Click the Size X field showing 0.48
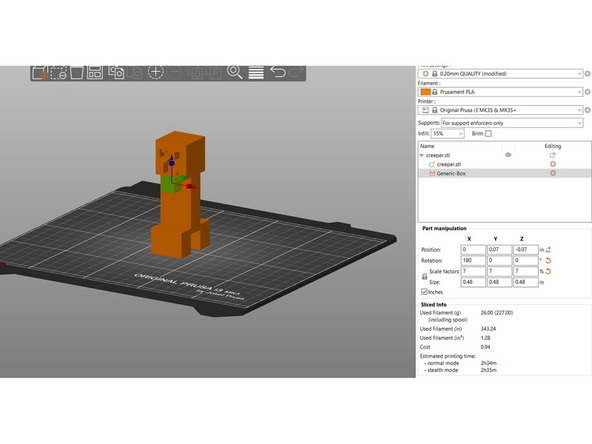 (x=473, y=282)
